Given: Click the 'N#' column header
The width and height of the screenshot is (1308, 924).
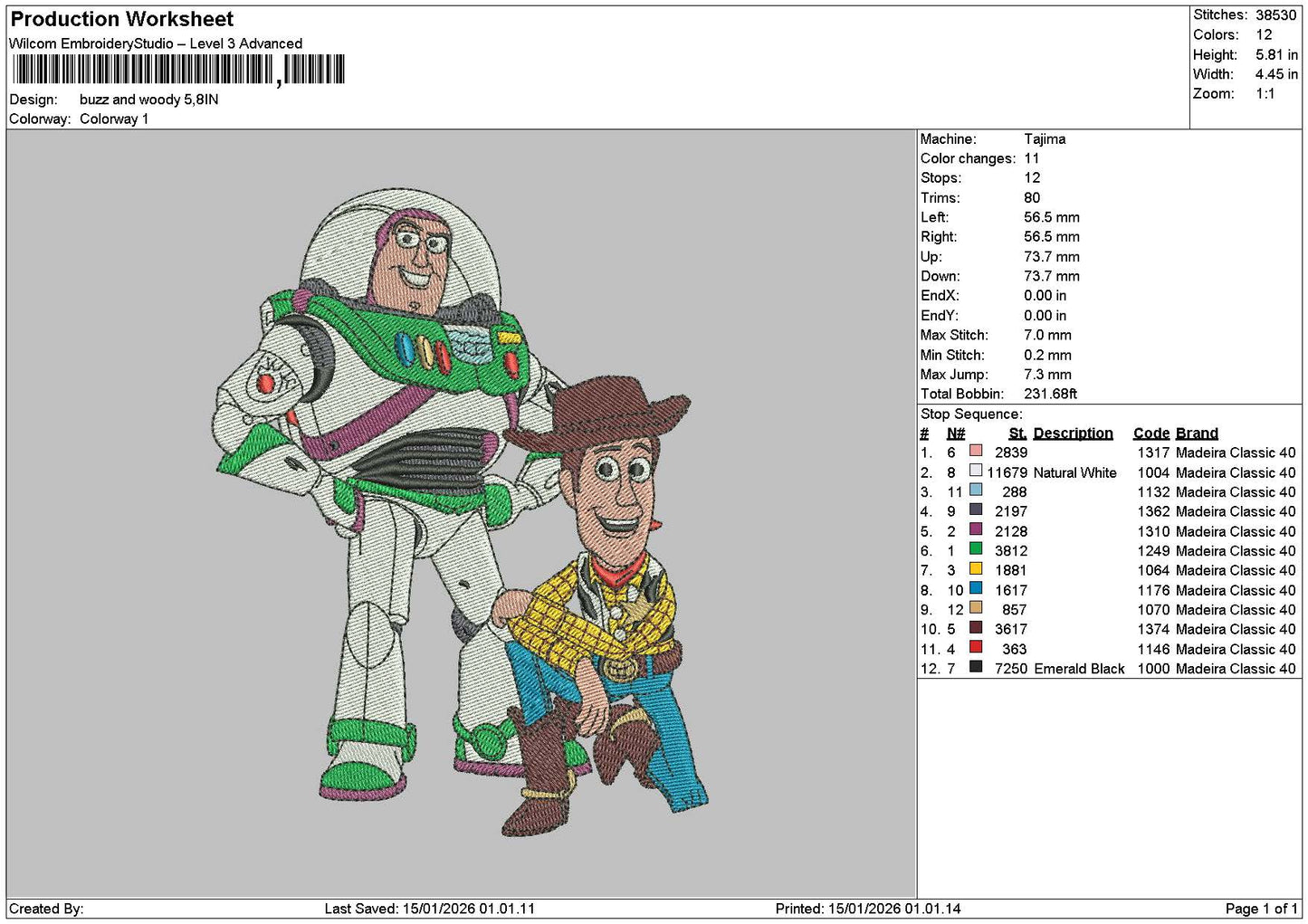Looking at the screenshot, I should [956, 433].
